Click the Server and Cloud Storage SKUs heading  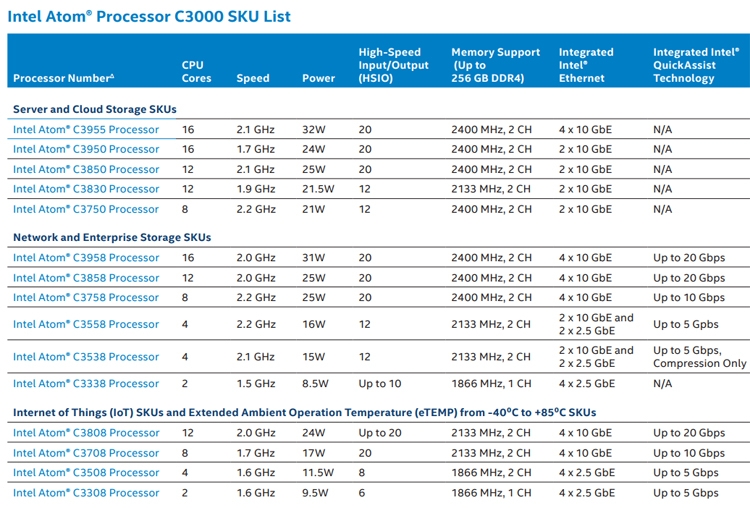pyautogui.click(x=95, y=110)
